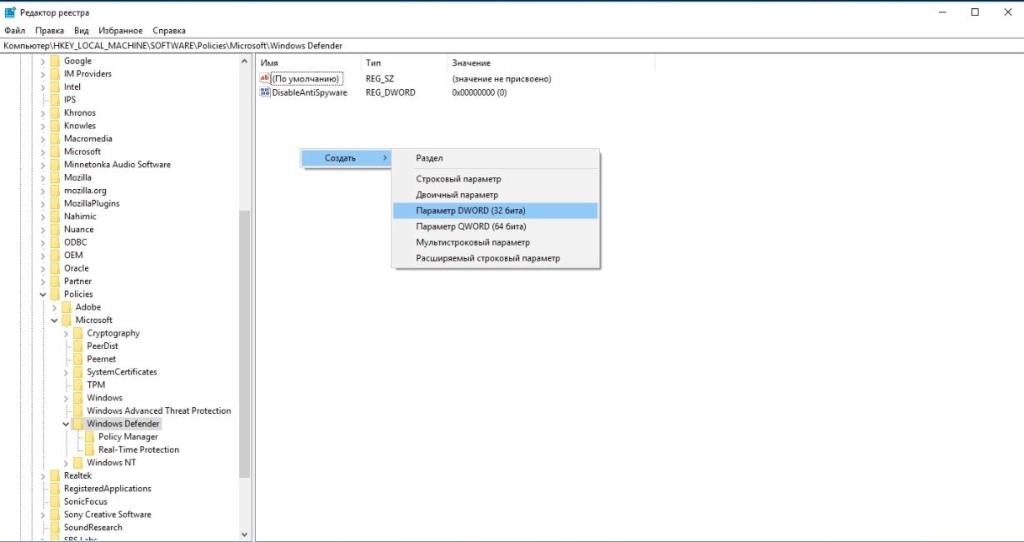1024x542 pixels.
Task: Click the tree scrollbar down arrow
Action: click(245, 534)
